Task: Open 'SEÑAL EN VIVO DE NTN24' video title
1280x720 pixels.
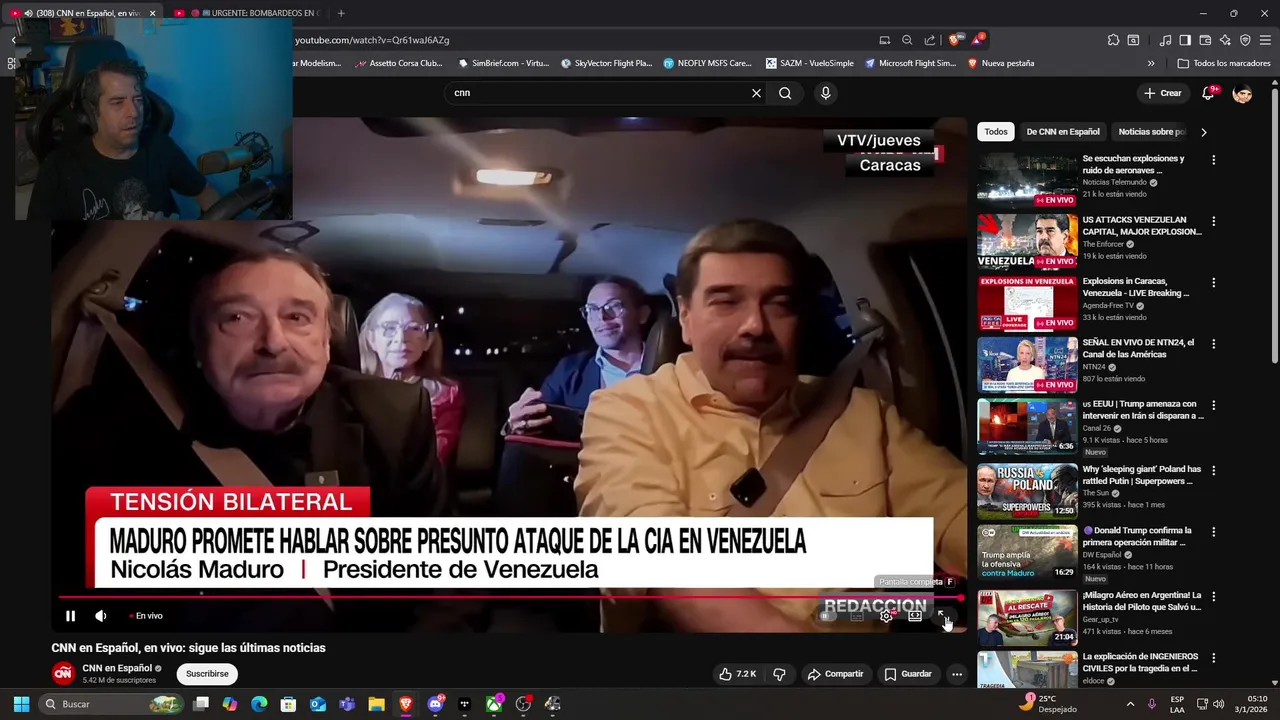Action: pos(1138,348)
